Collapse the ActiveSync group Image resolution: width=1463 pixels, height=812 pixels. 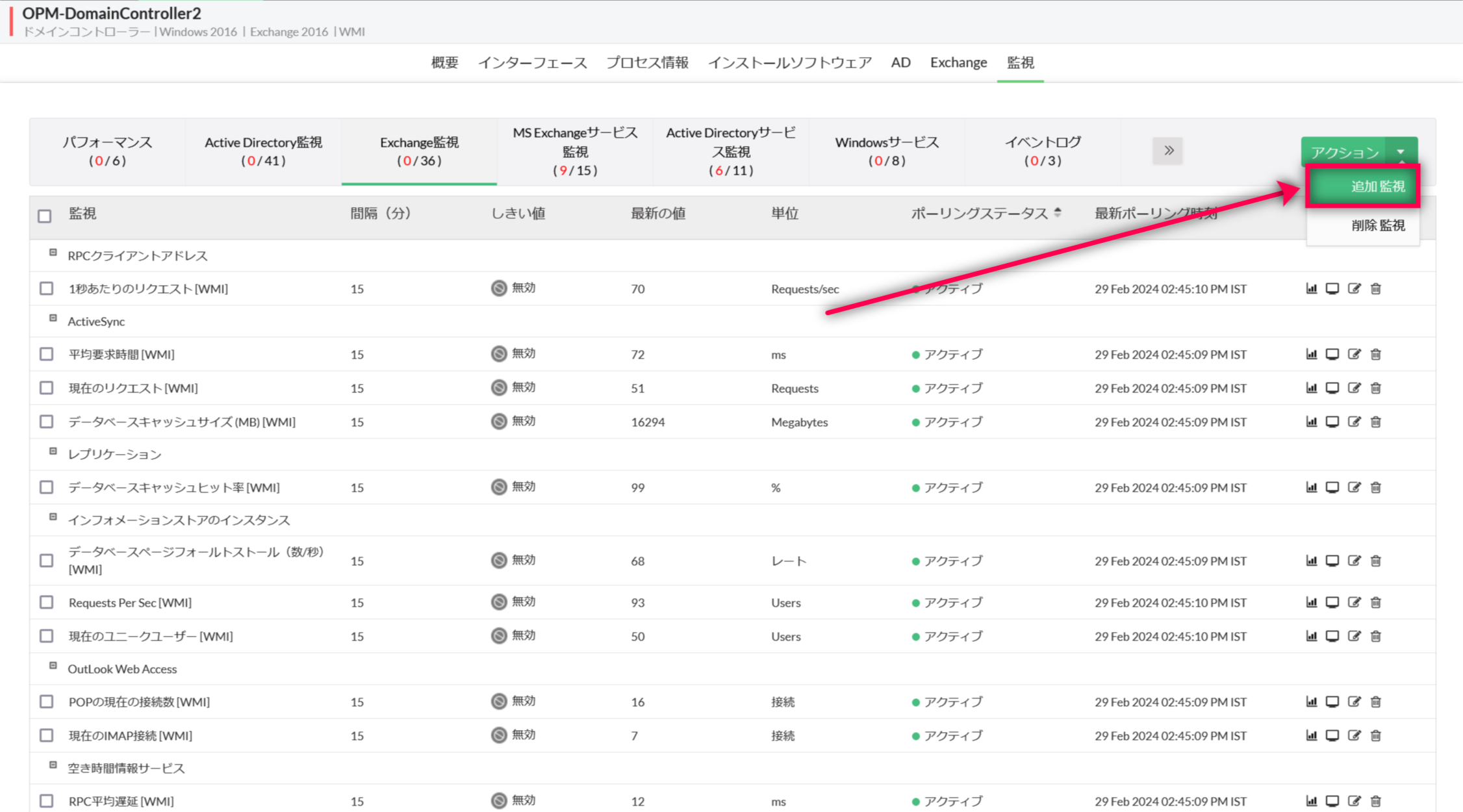(53, 318)
